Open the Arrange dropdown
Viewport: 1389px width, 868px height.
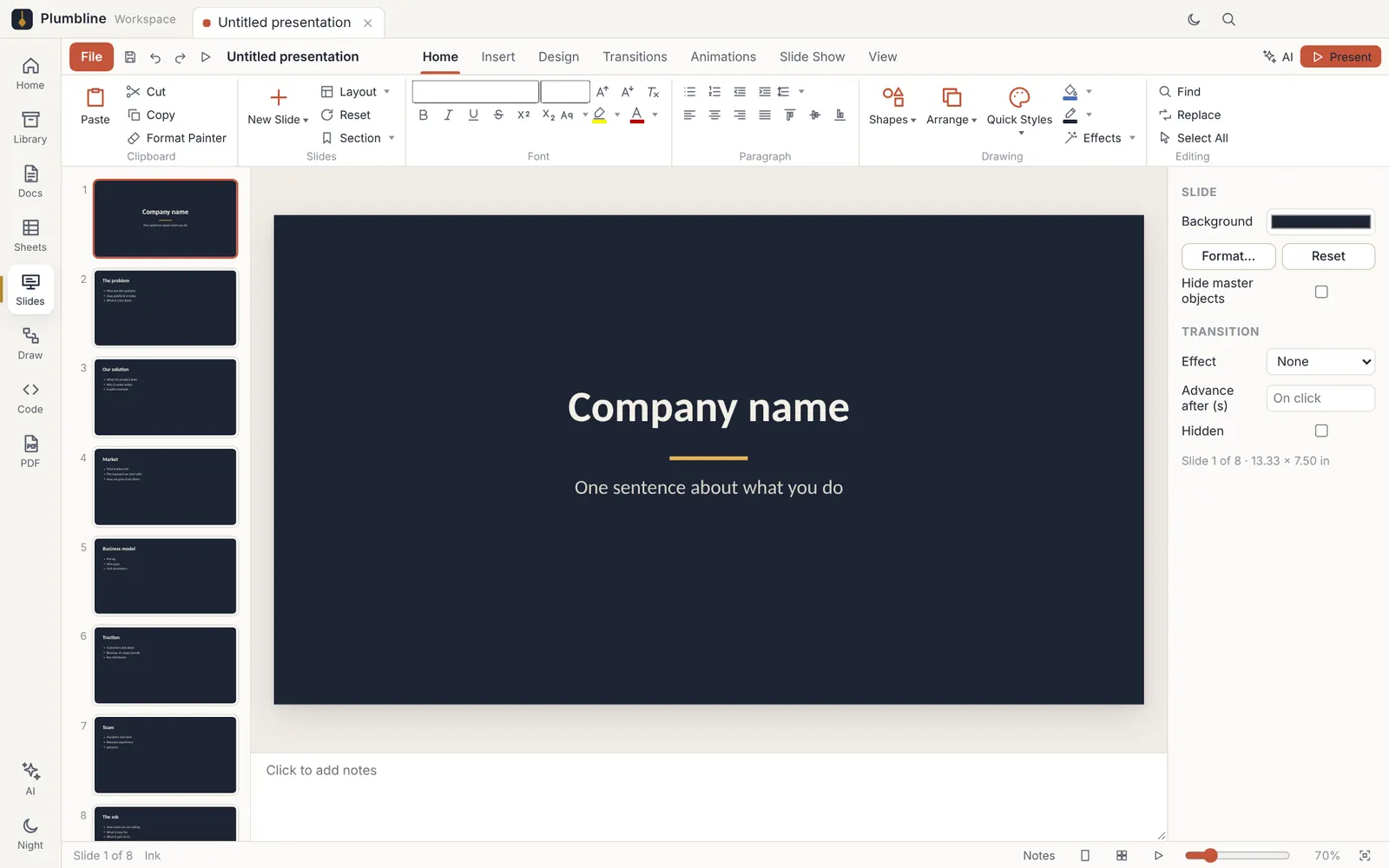pyautogui.click(x=951, y=106)
